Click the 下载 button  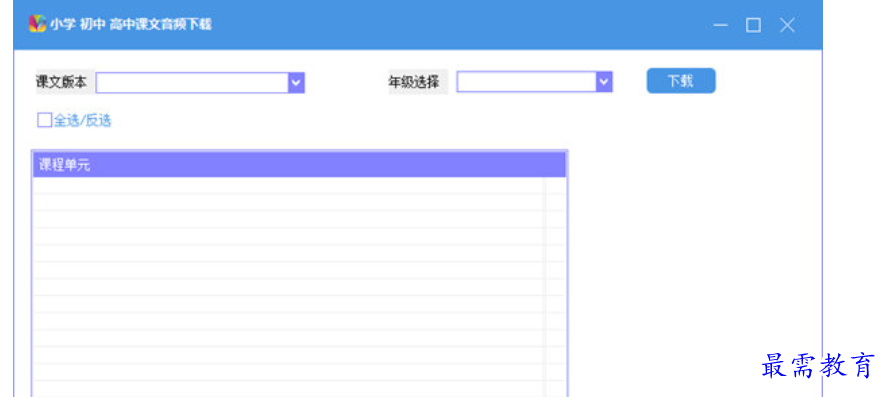coord(681,81)
